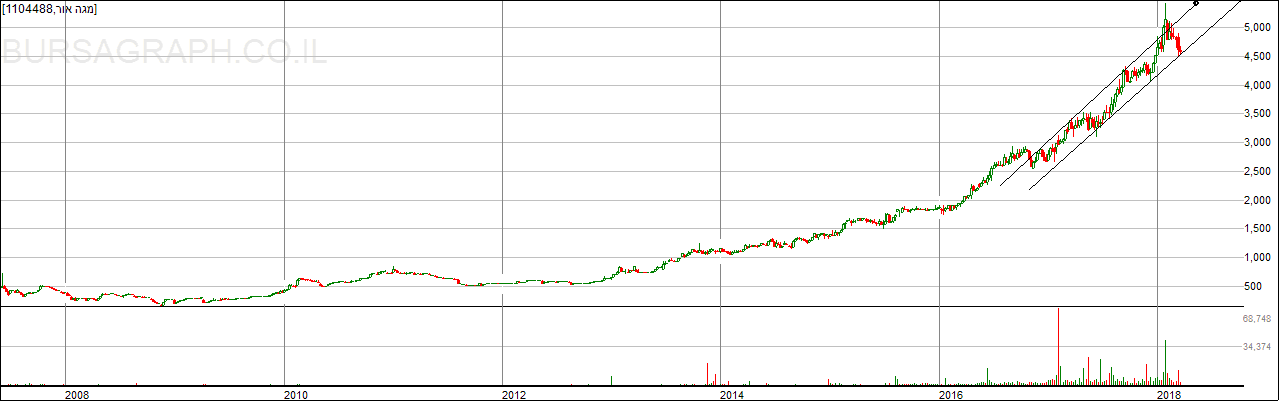
Task: Click the 3,000 price axis label
Action: [1257, 143]
